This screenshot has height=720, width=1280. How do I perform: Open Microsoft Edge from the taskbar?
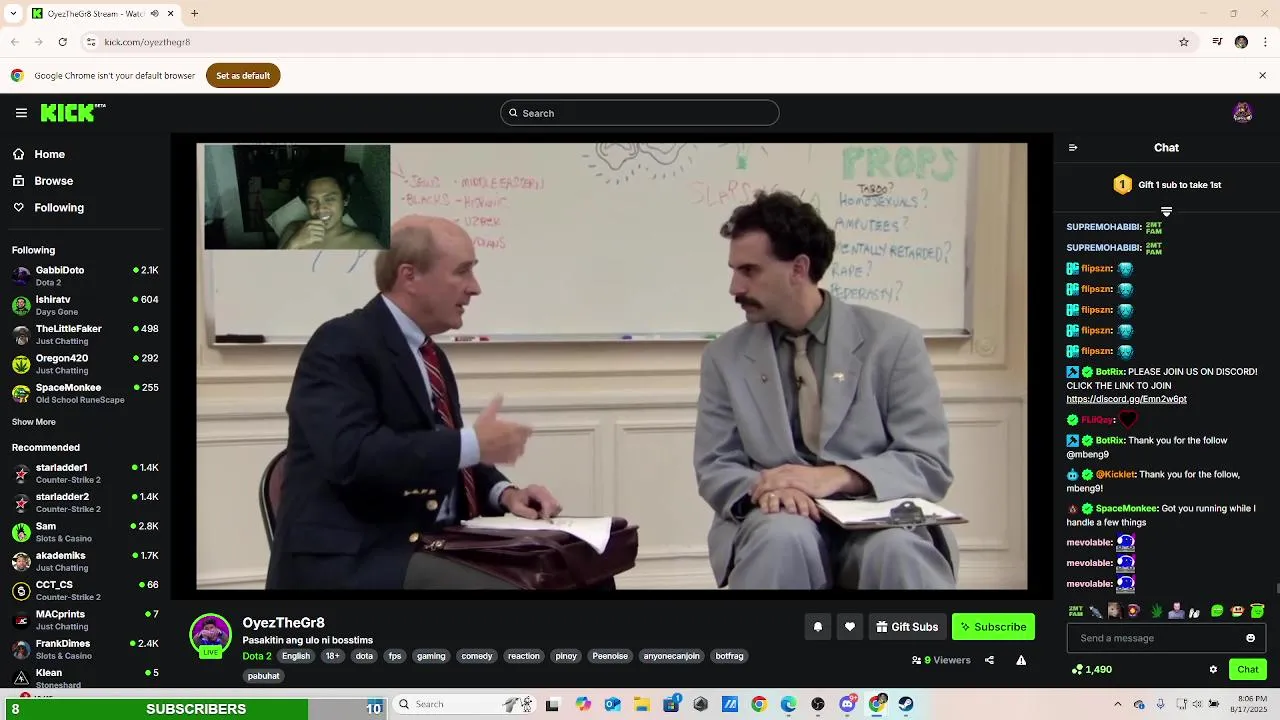tap(788, 704)
